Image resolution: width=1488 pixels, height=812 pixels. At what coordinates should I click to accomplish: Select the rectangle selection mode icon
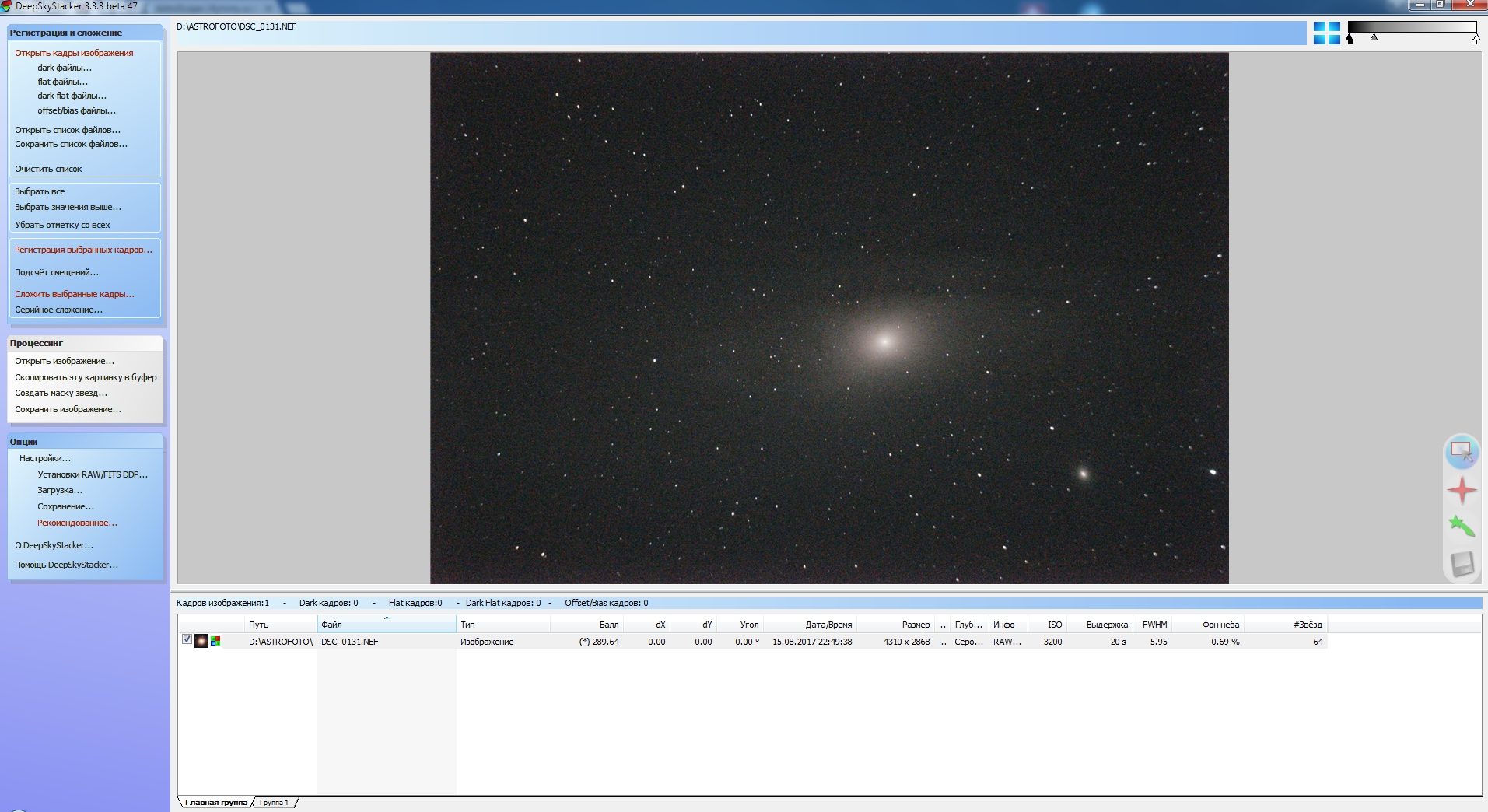(1462, 452)
